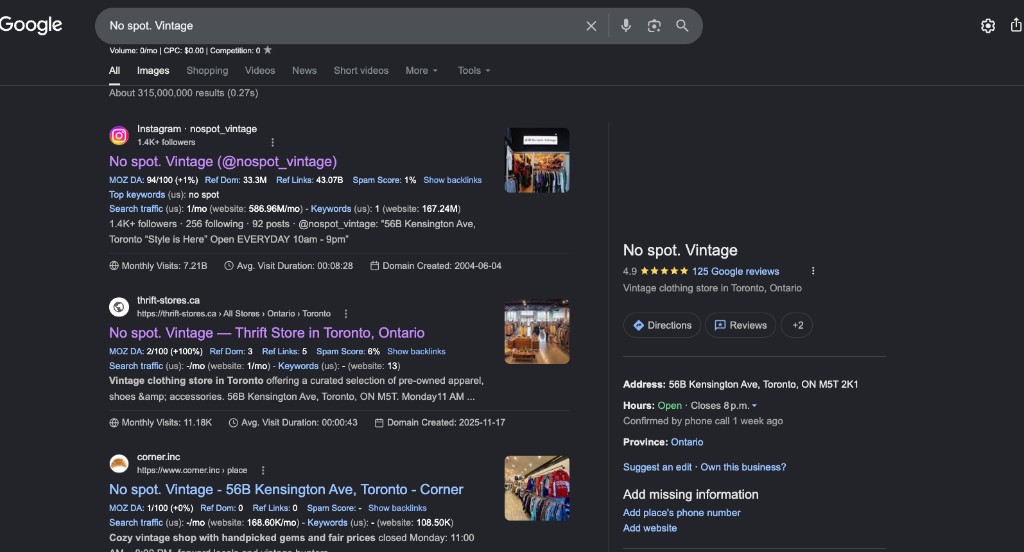Show backlinks for thrift-stores.ca result

pyautogui.click(x=416, y=351)
